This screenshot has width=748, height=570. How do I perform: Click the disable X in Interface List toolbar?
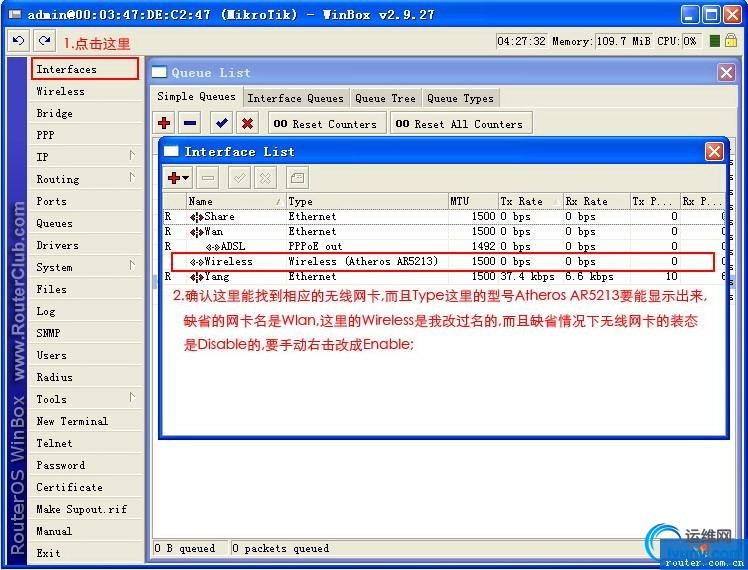coord(265,178)
